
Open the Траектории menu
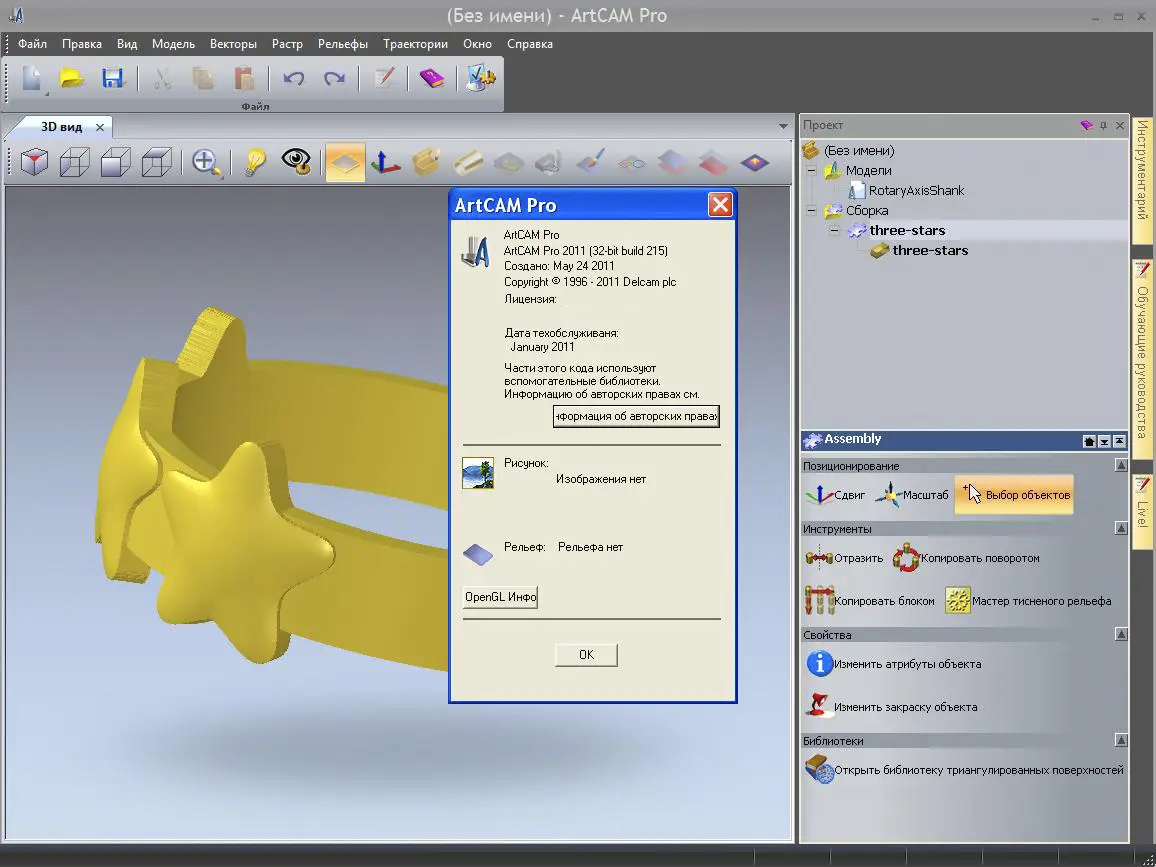(x=415, y=43)
